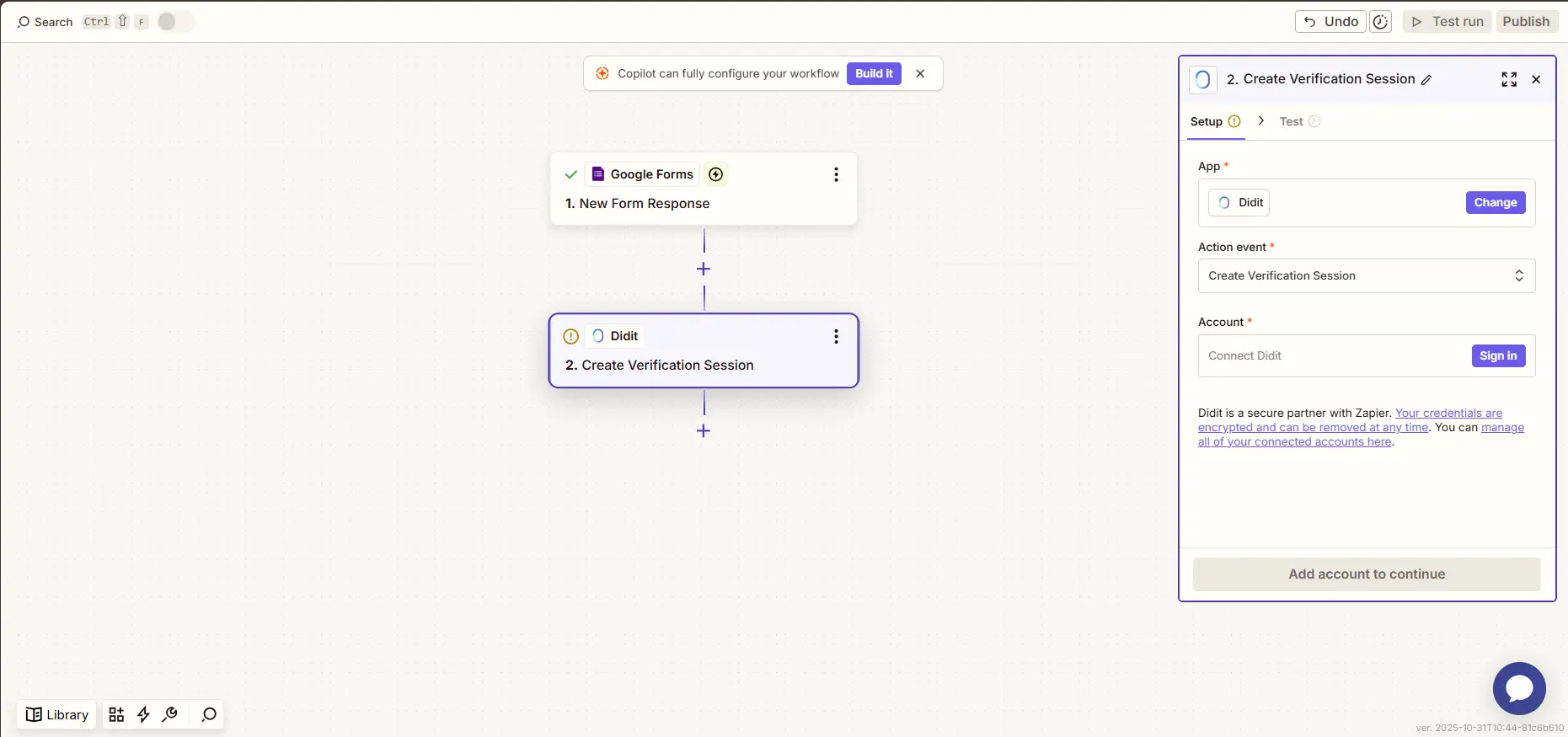This screenshot has height=737, width=1568.
Task: Dismiss the Copilot banner
Action: [x=920, y=73]
